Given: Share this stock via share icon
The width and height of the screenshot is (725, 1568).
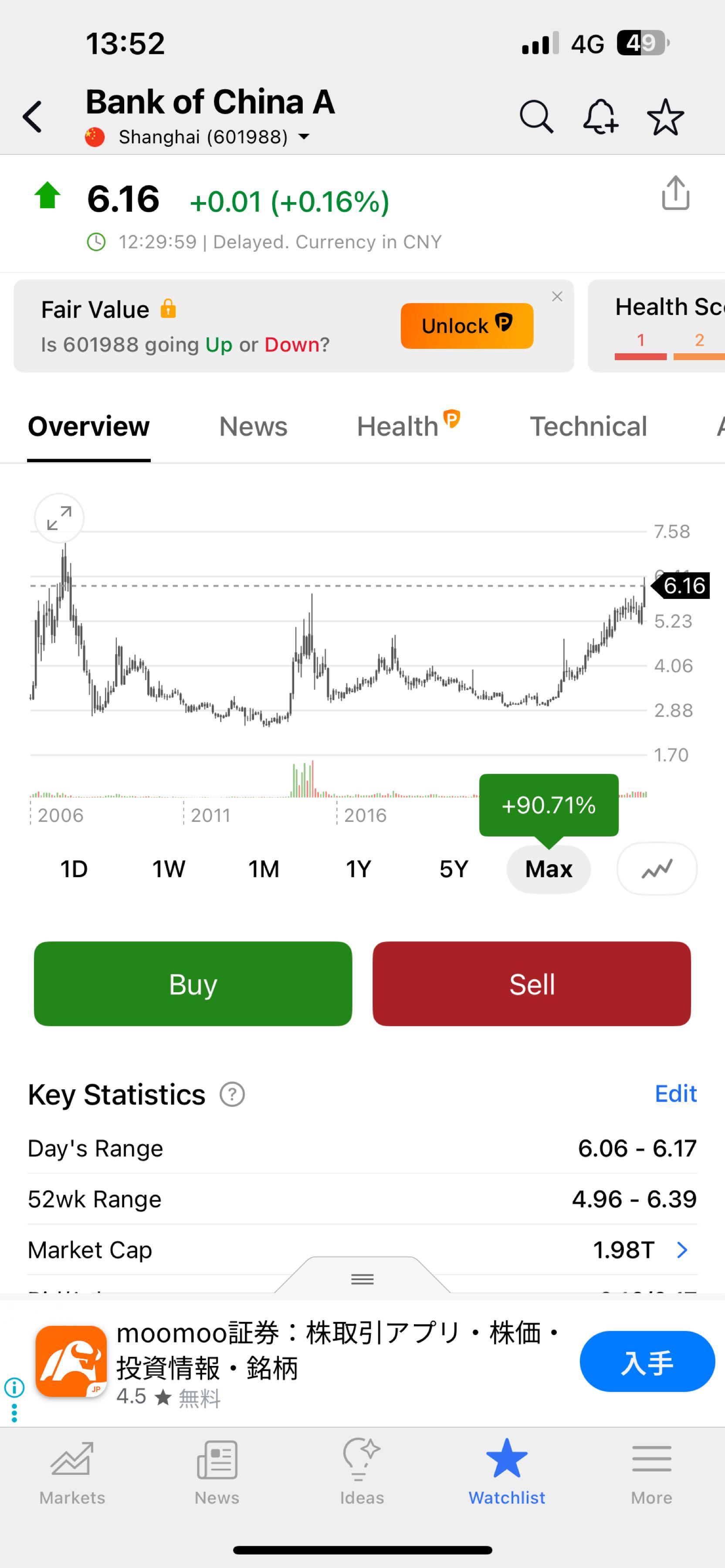Looking at the screenshot, I should tap(675, 193).
